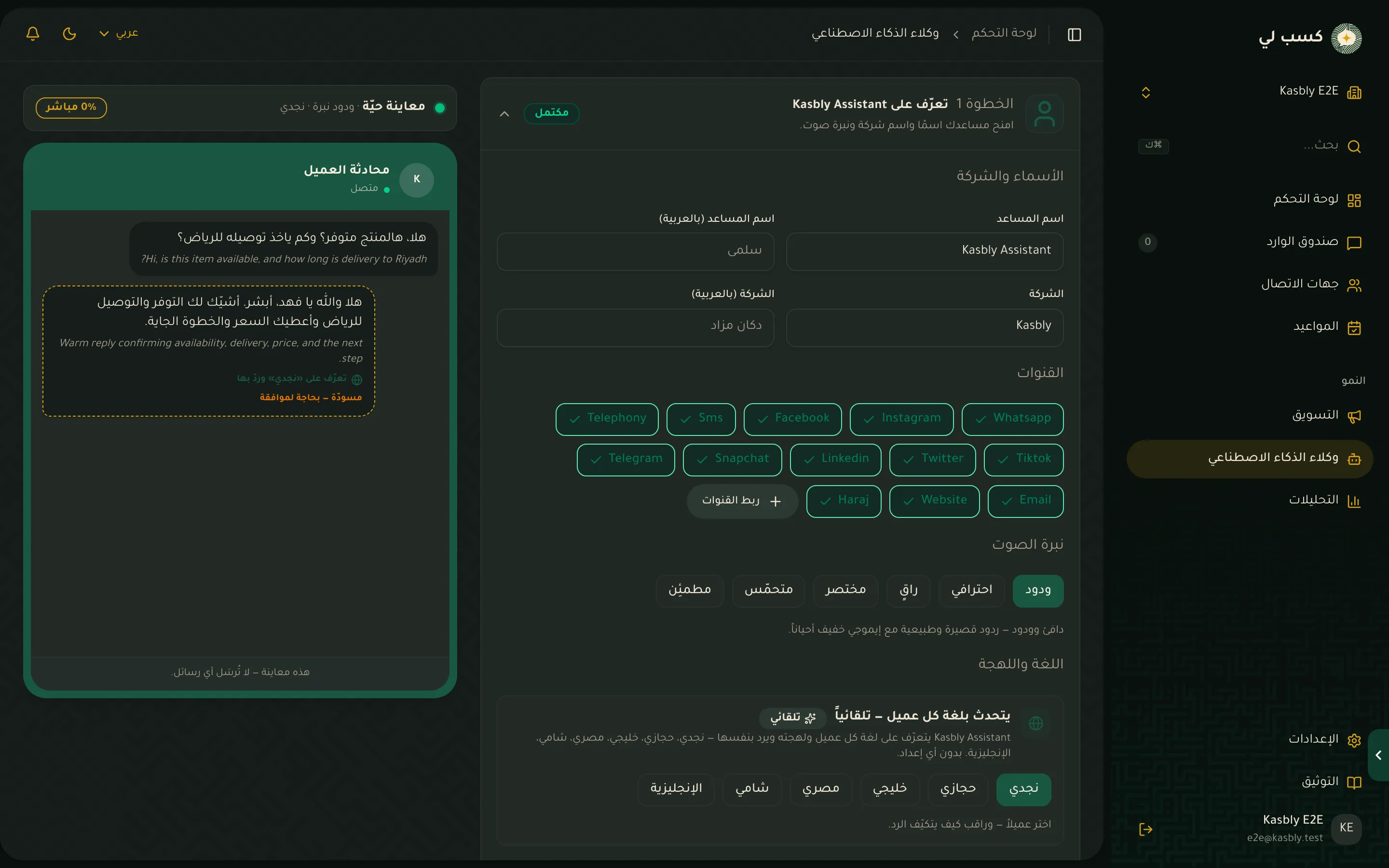This screenshot has height=868, width=1389.
Task: Select the مختصر voice tone
Action: (x=845, y=591)
